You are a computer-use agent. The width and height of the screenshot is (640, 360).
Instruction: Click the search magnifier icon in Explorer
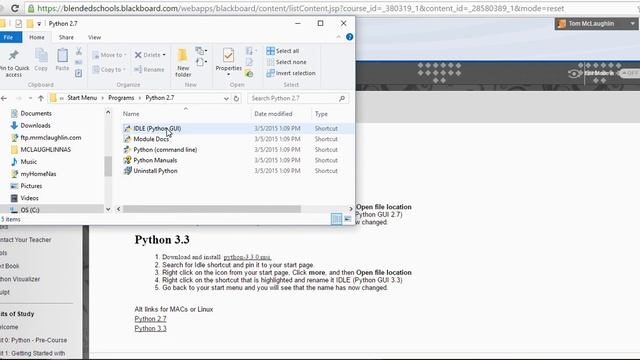click(342, 98)
